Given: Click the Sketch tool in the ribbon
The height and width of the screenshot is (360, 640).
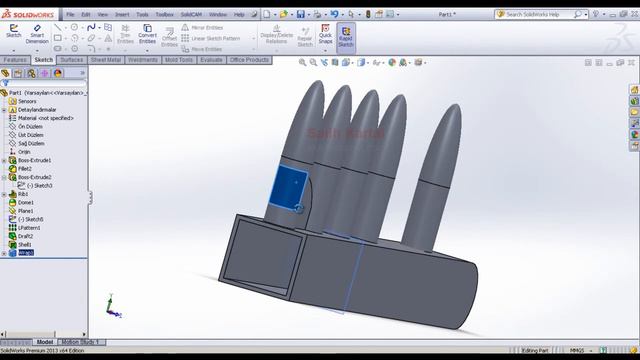Looking at the screenshot, I should point(13,31).
